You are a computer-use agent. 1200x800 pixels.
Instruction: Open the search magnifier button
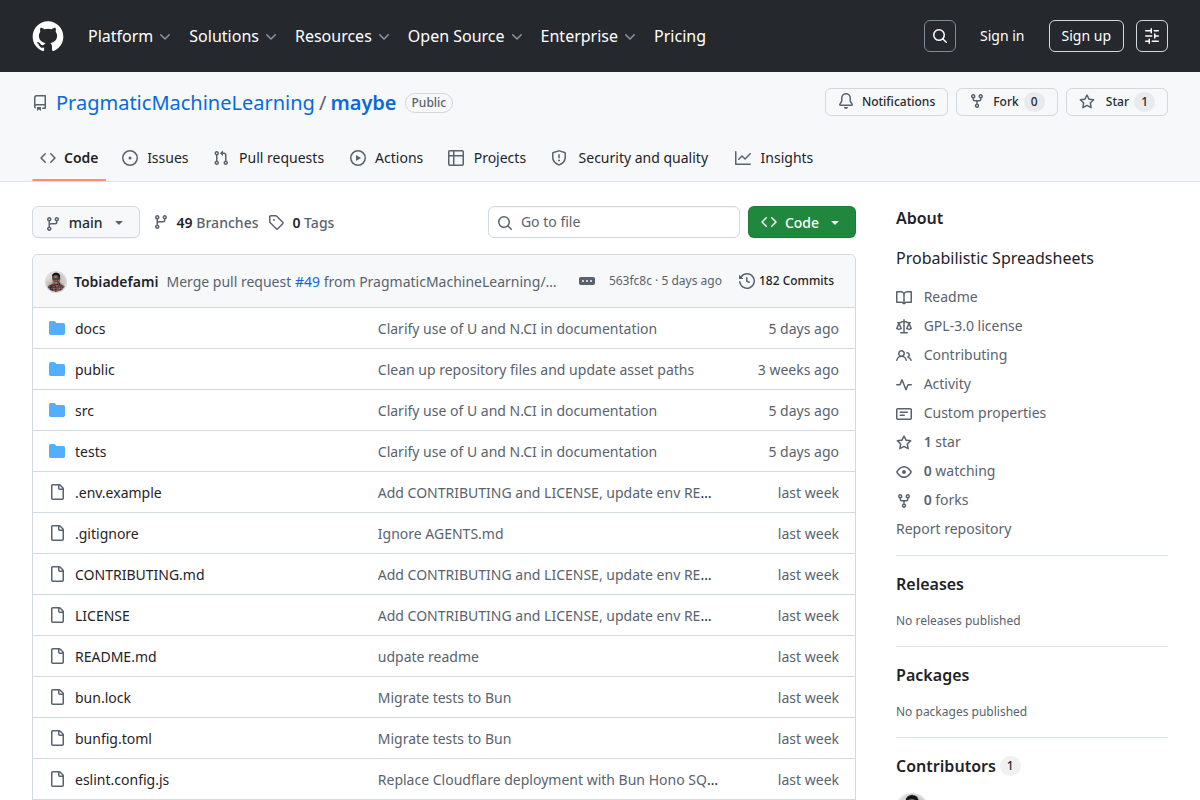pos(940,36)
